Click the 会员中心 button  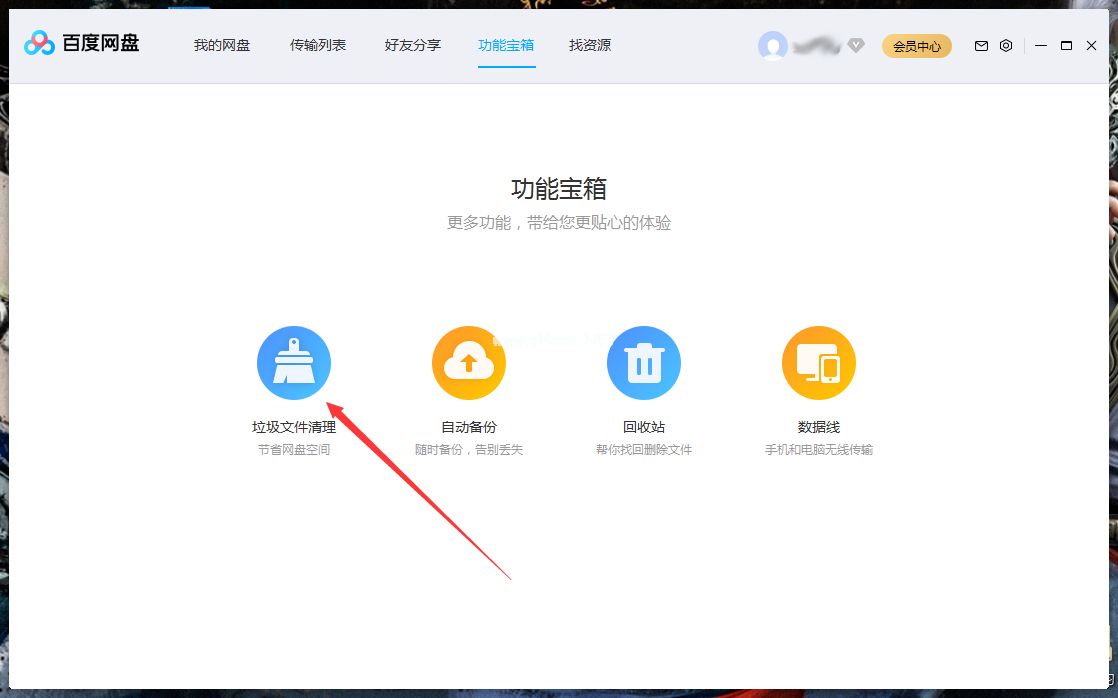[916, 46]
